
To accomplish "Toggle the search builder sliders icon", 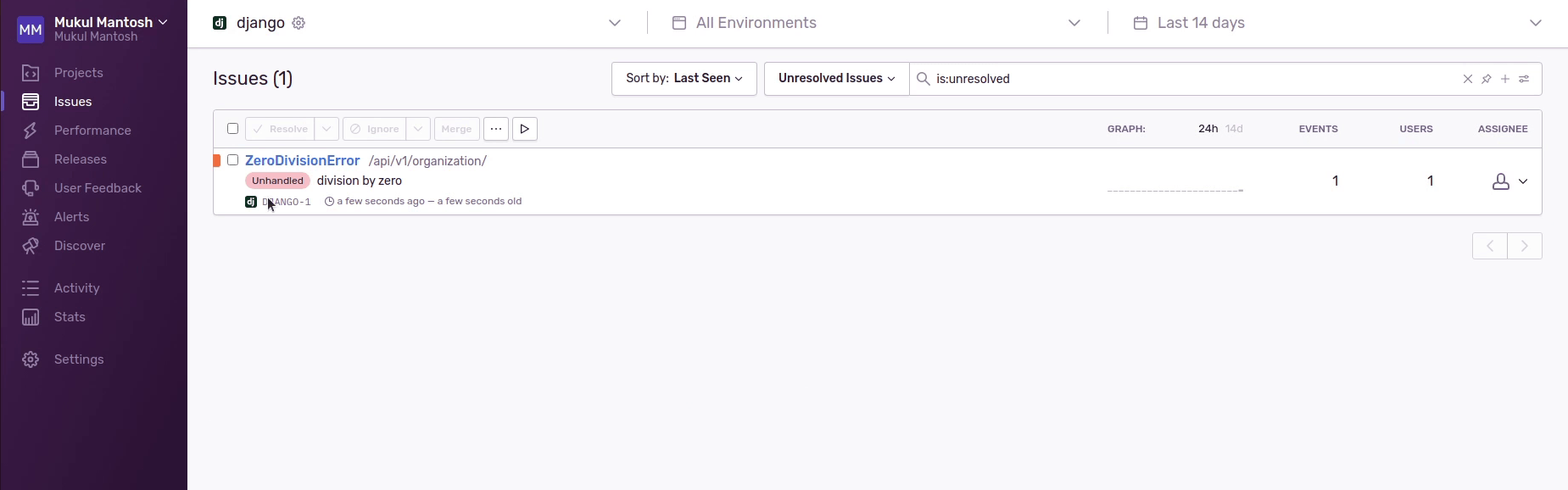I will point(1524,79).
